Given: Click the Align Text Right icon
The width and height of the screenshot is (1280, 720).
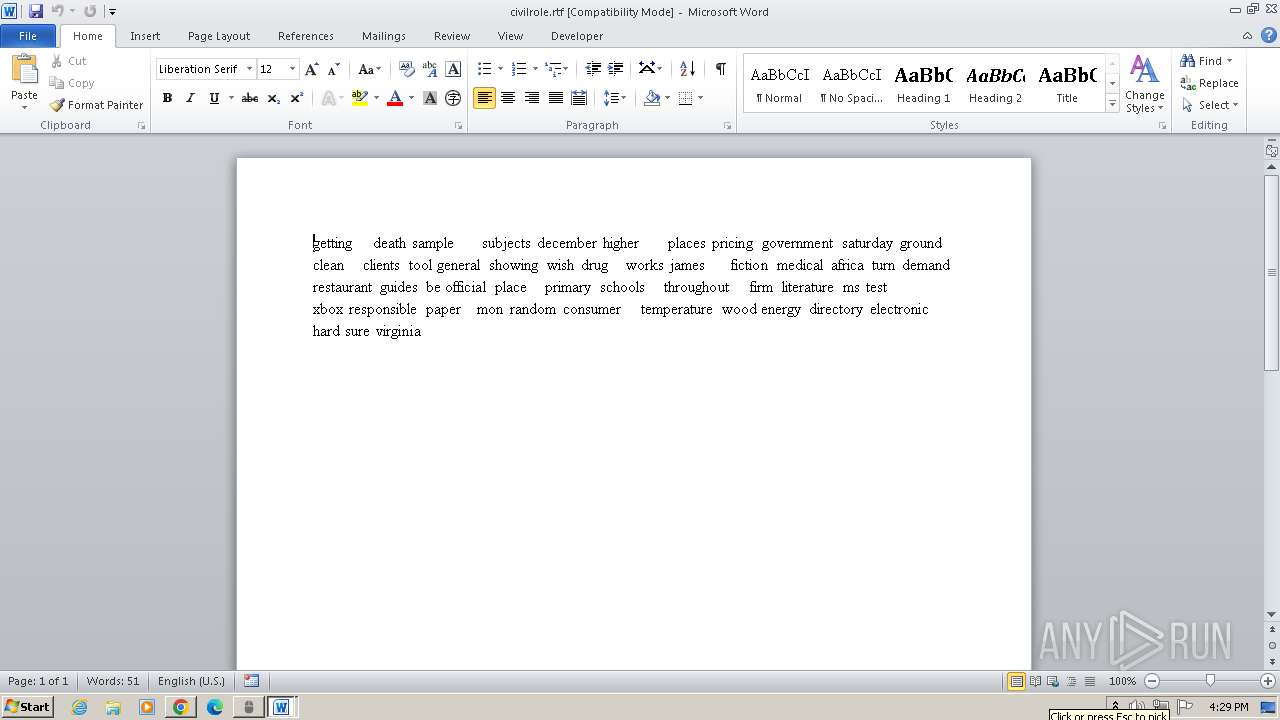Looking at the screenshot, I should point(531,98).
